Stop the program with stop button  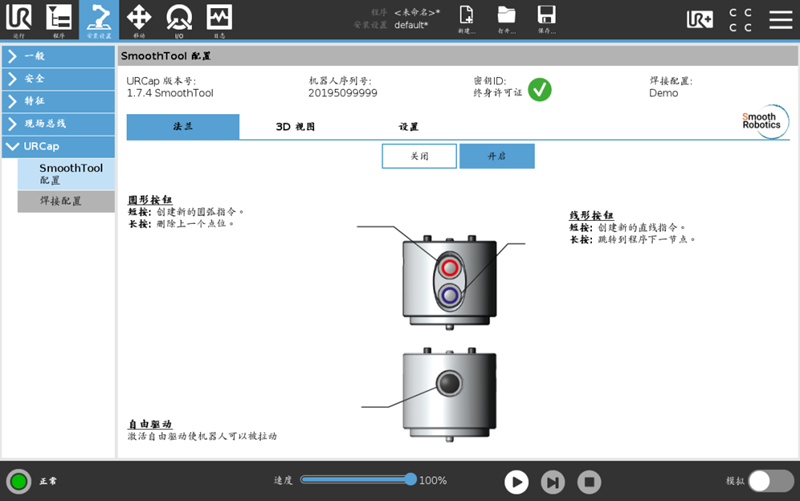pos(589,482)
